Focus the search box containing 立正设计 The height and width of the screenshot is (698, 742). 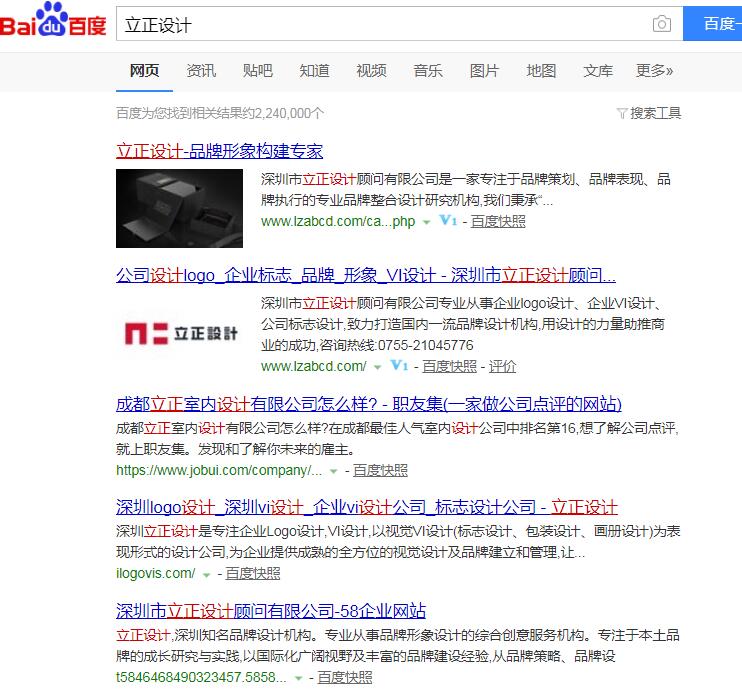(380, 24)
